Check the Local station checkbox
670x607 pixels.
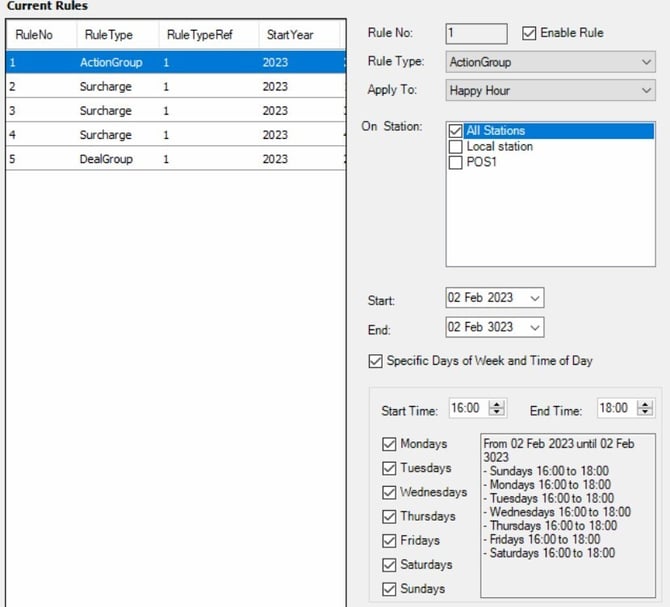pyautogui.click(x=455, y=147)
